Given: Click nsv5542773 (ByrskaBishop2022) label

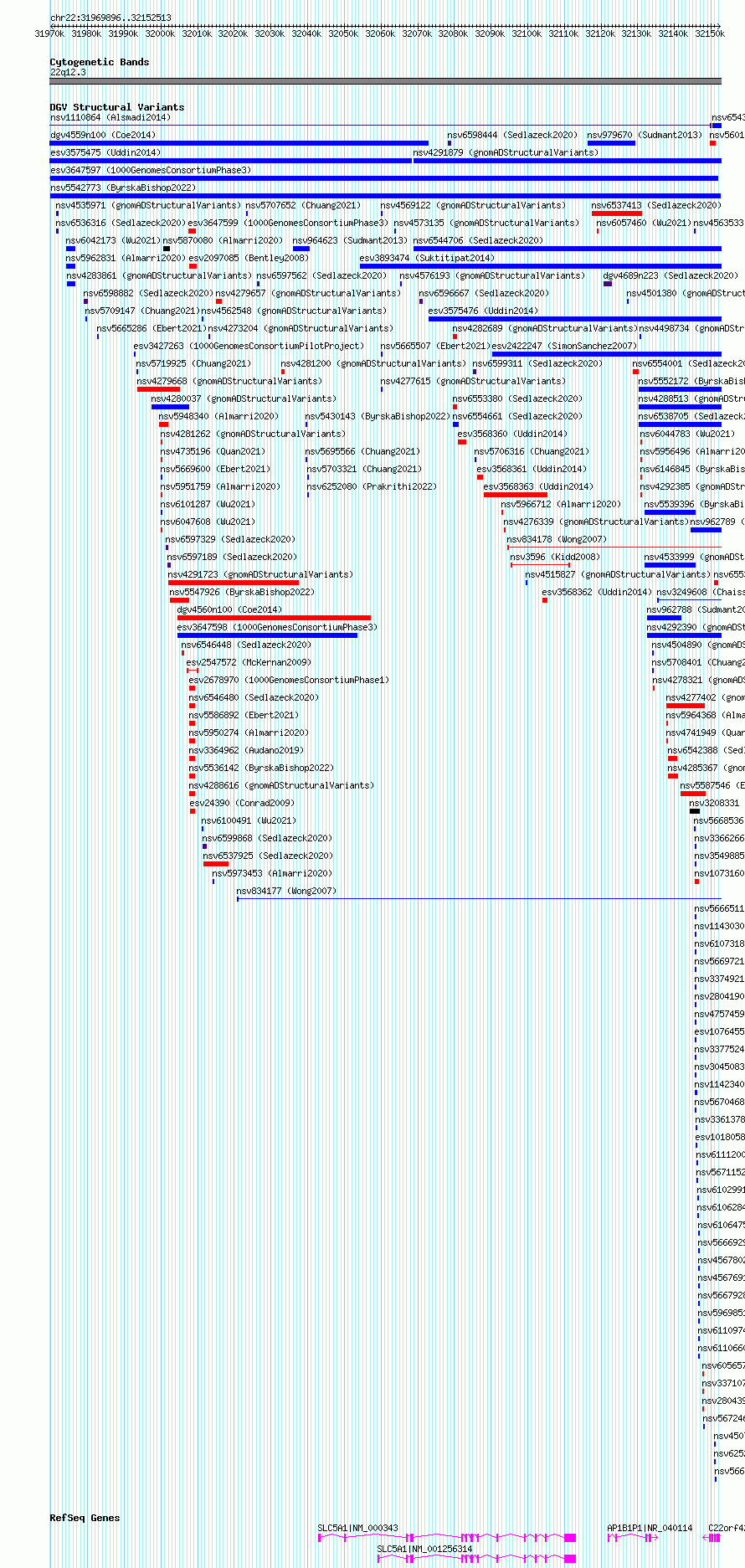Looking at the screenshot, I should (x=123, y=188).
